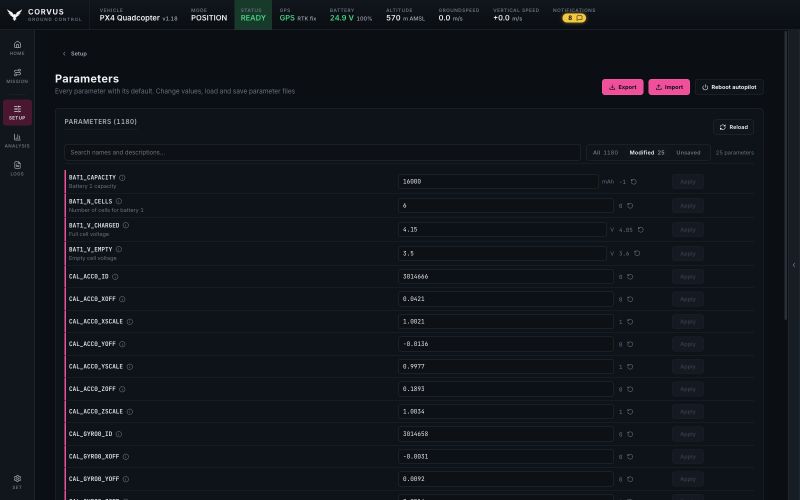Reset CAL_ACC0_XSCALE to its default

630,322
